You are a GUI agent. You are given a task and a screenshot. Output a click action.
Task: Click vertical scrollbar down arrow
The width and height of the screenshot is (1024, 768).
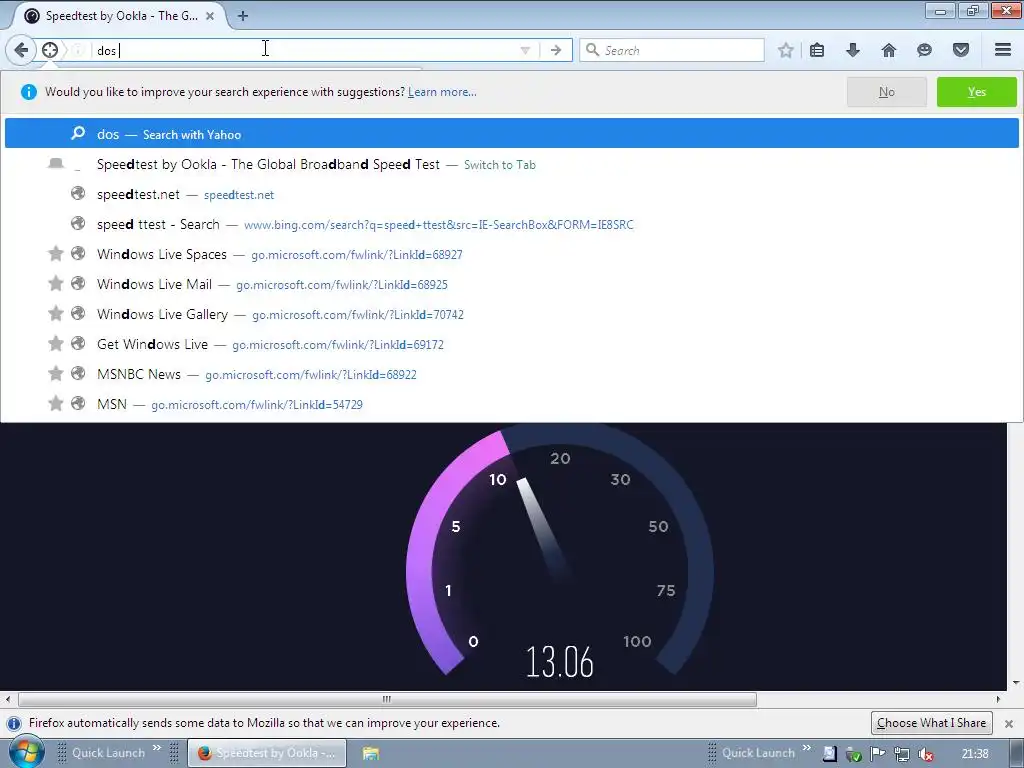pyautogui.click(x=1016, y=683)
